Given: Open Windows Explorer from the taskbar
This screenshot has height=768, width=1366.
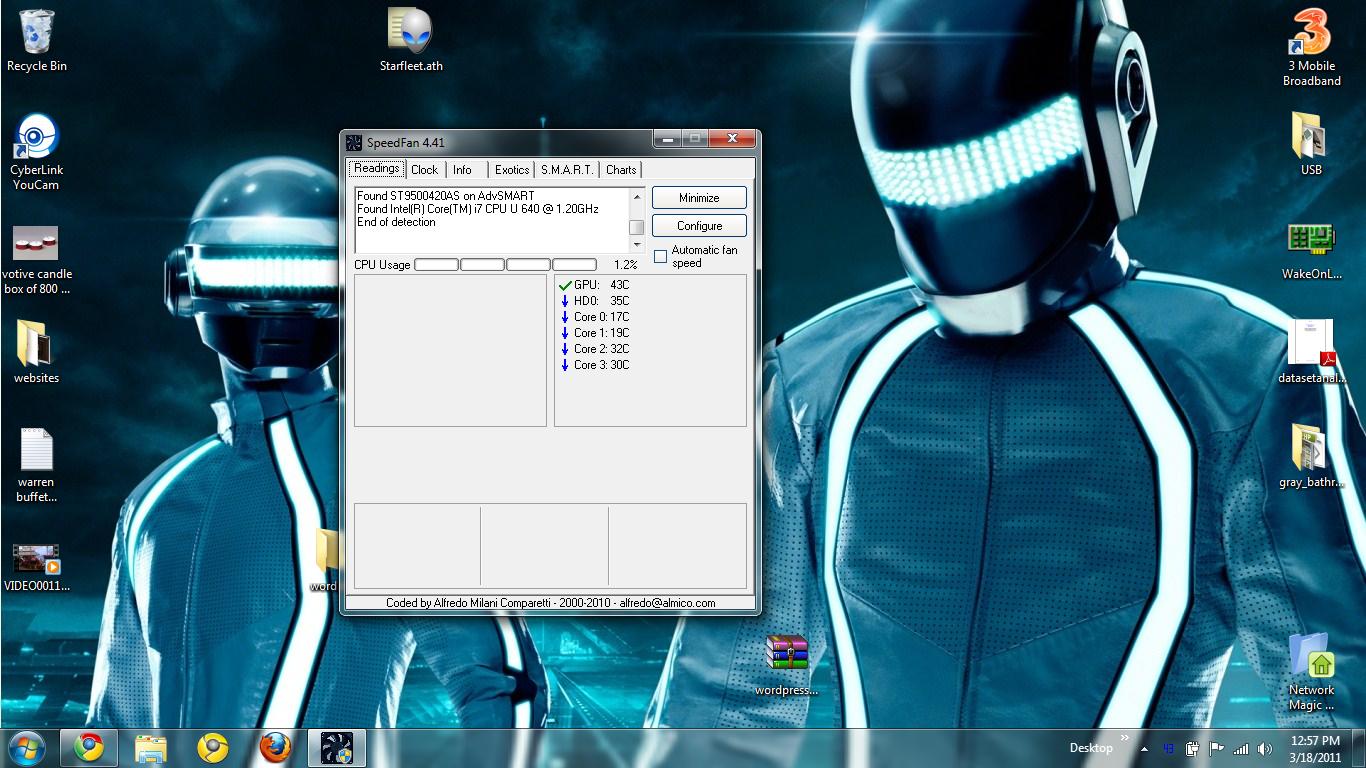Looking at the screenshot, I should point(151,748).
